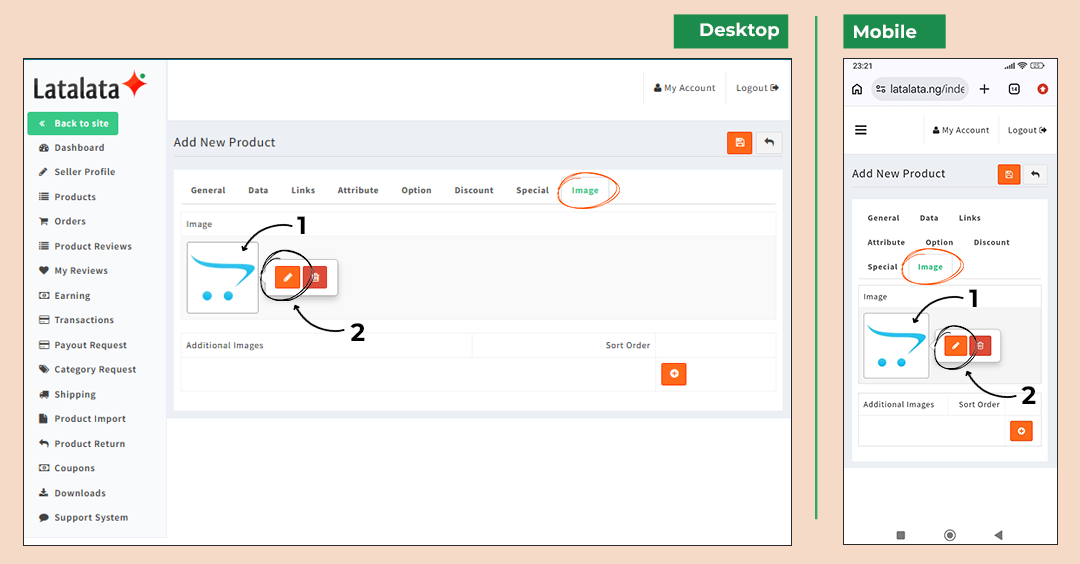
Task: Click the mobile orange save icon
Action: point(1009,174)
